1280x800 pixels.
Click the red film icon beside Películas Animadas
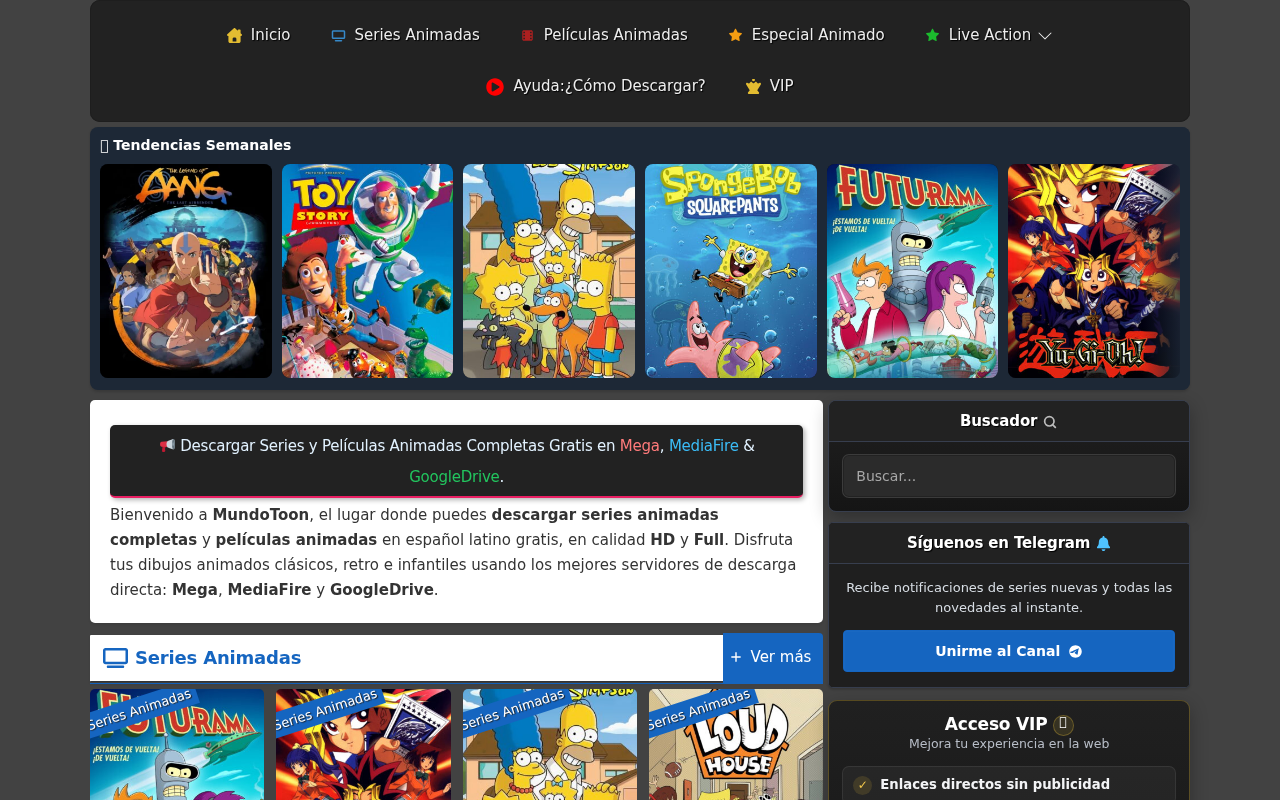(x=527, y=35)
